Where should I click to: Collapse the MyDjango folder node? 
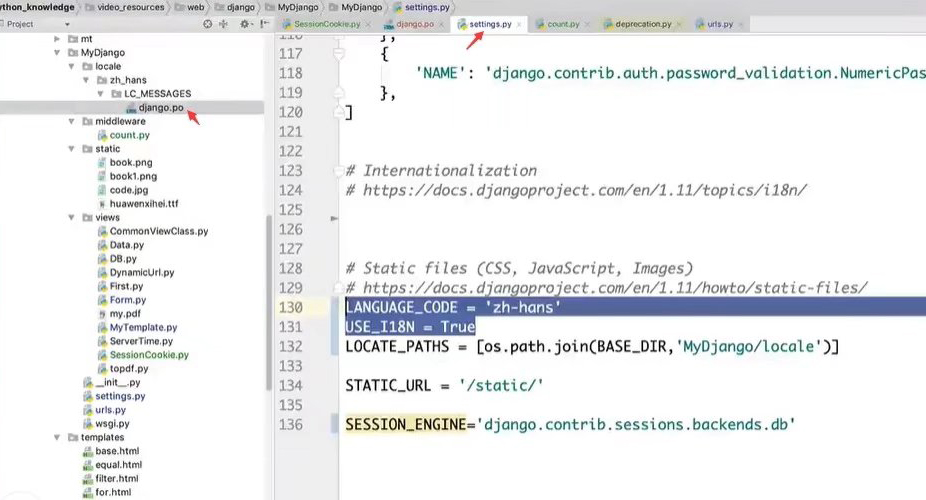tap(57, 53)
